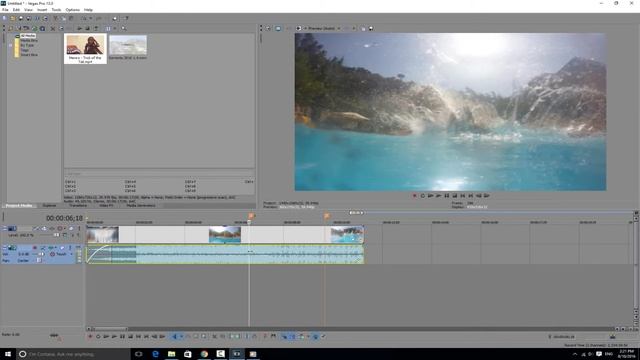Switch to the Media Generators tab
This screenshot has height=360, width=640.
(140, 205)
